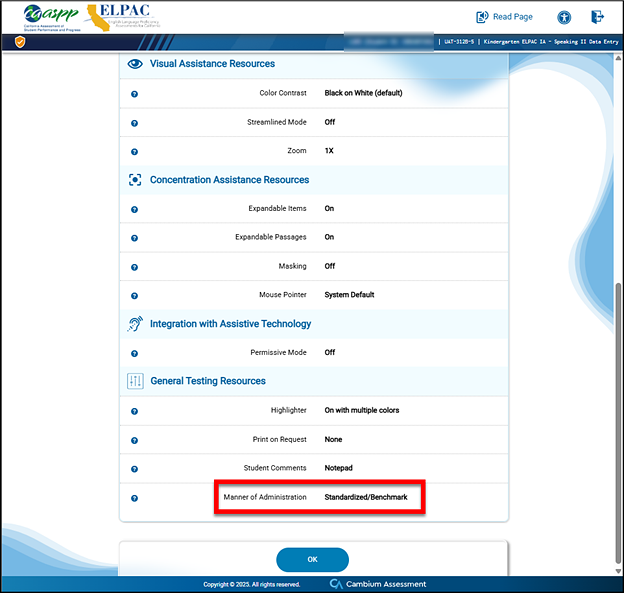Click the Streamlined Mode 'Off' value
The image size is (624, 593).
coord(330,122)
